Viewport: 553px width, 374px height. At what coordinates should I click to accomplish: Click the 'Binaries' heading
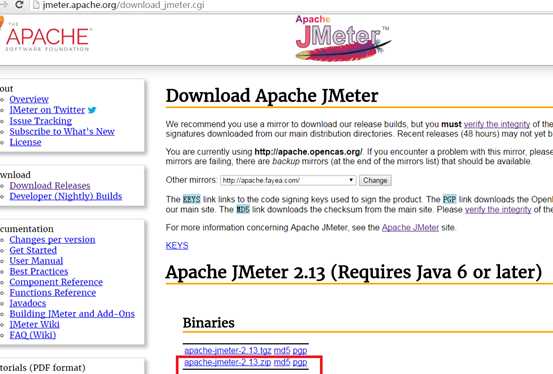pyautogui.click(x=209, y=323)
